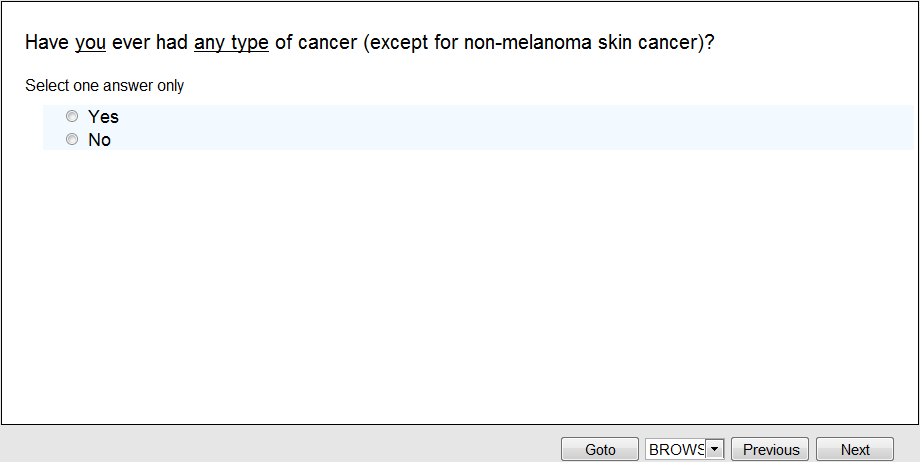Click blank white area below the answers
This screenshot has height=462, width=920.
tap(460, 290)
